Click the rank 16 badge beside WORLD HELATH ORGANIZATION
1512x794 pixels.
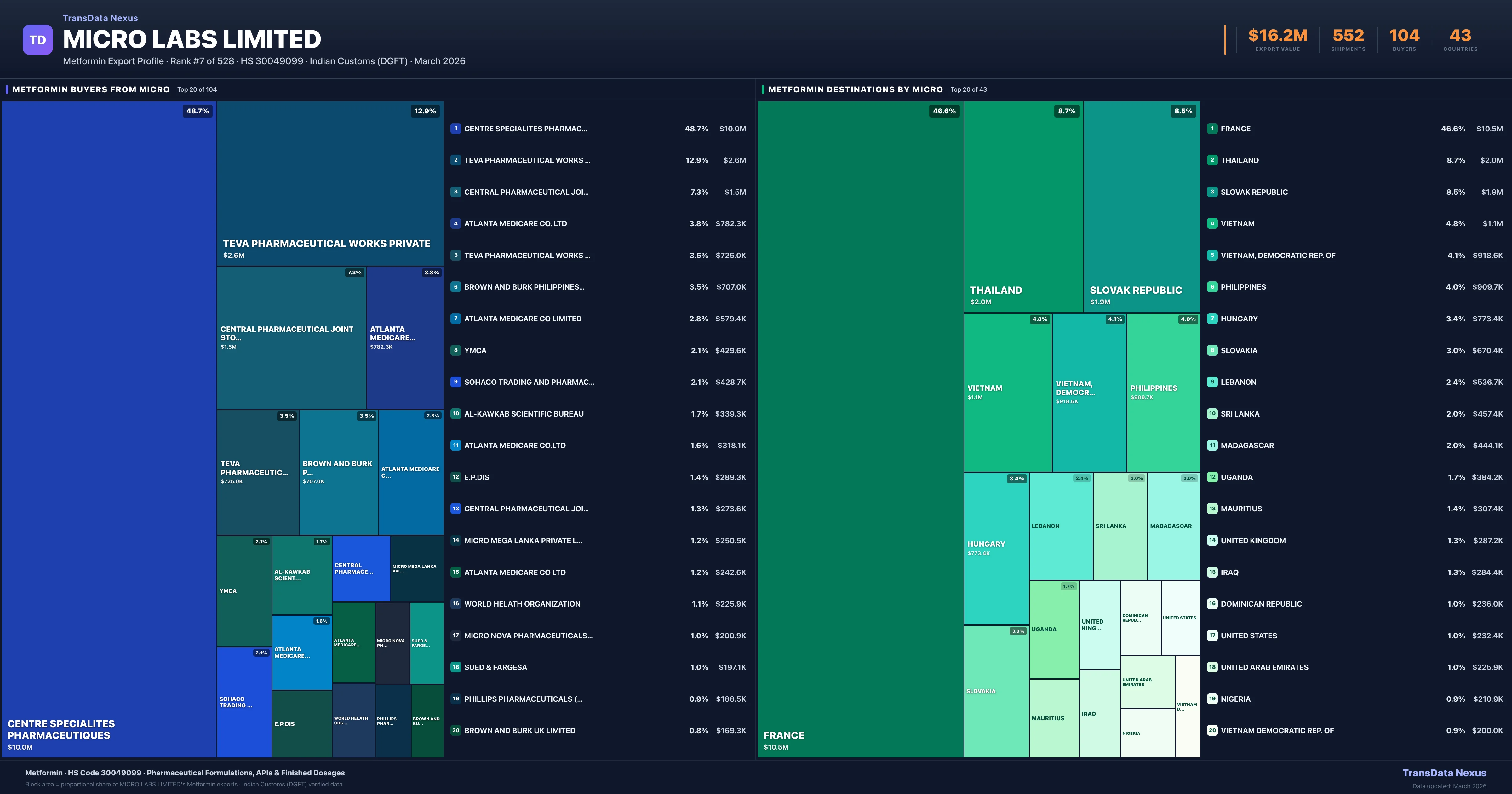tap(455, 604)
